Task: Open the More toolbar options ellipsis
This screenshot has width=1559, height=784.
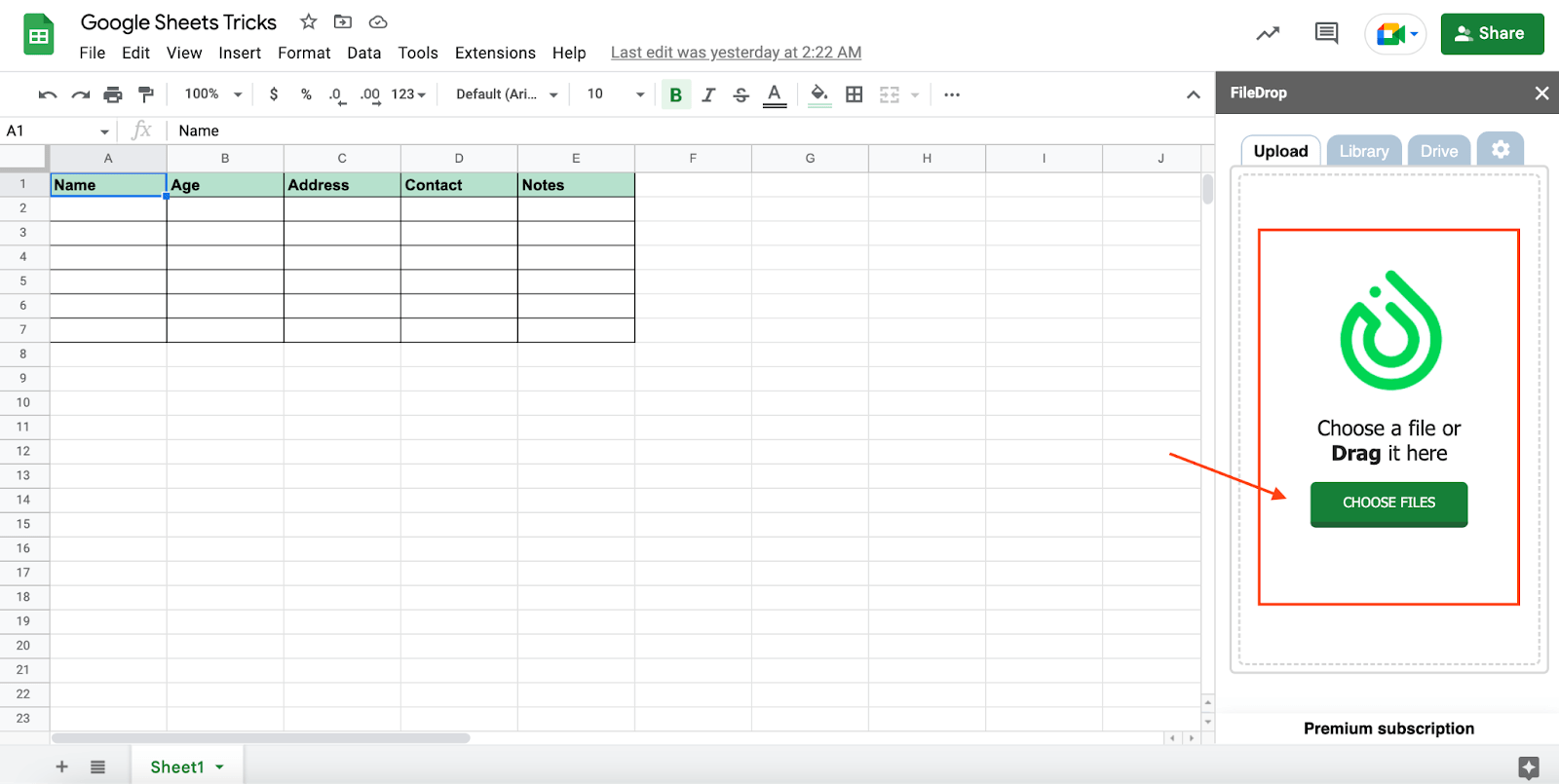Action: pyautogui.click(x=952, y=94)
